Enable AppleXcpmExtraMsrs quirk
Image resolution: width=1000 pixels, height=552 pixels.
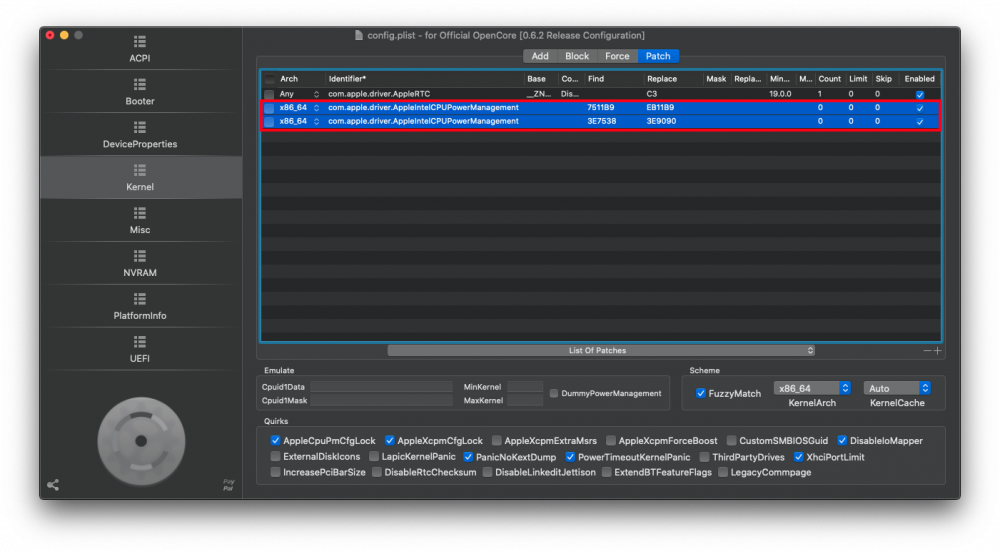coord(497,440)
